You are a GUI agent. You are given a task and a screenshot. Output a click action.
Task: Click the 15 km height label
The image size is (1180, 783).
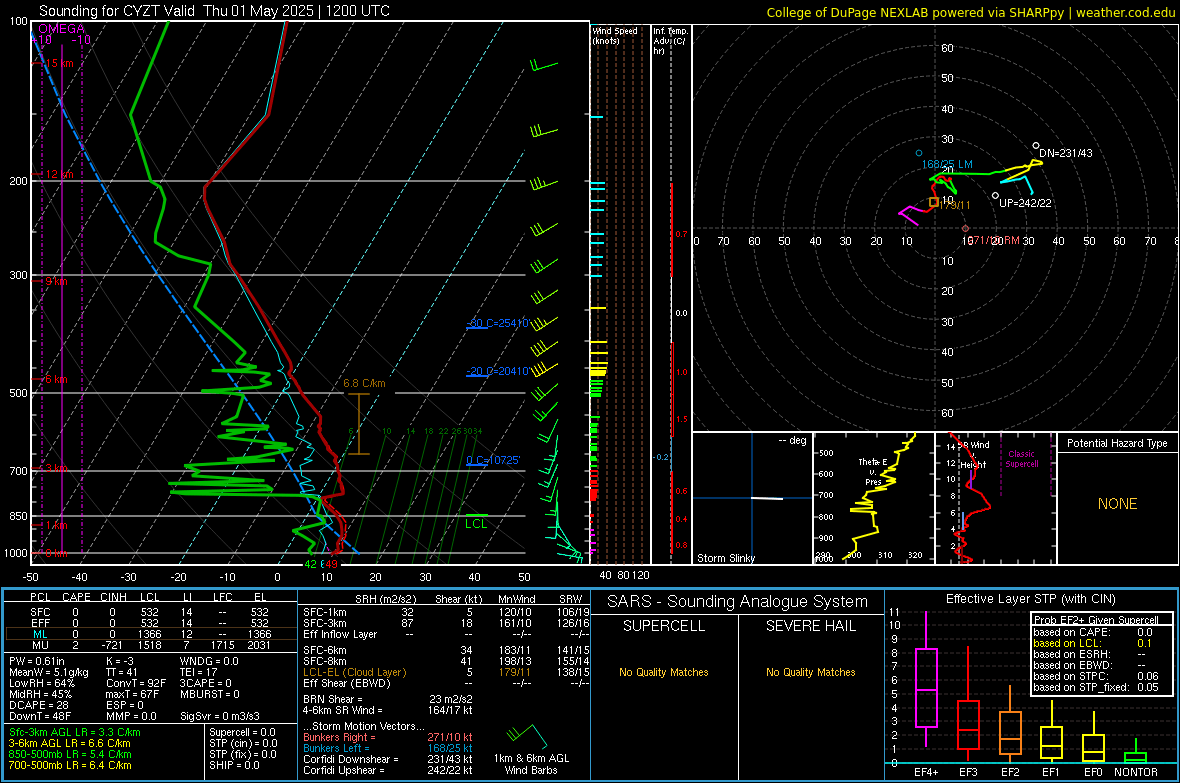(x=59, y=63)
